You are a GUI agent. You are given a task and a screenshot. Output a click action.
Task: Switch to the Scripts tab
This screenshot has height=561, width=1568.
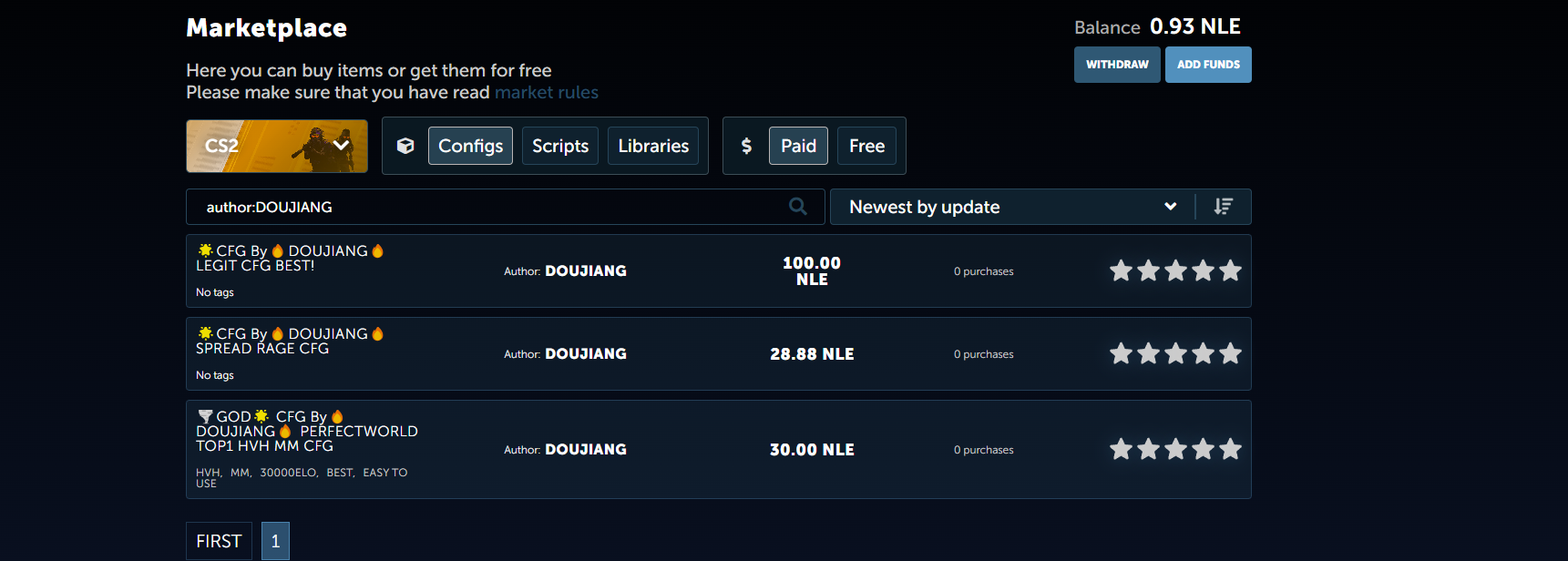click(x=559, y=146)
